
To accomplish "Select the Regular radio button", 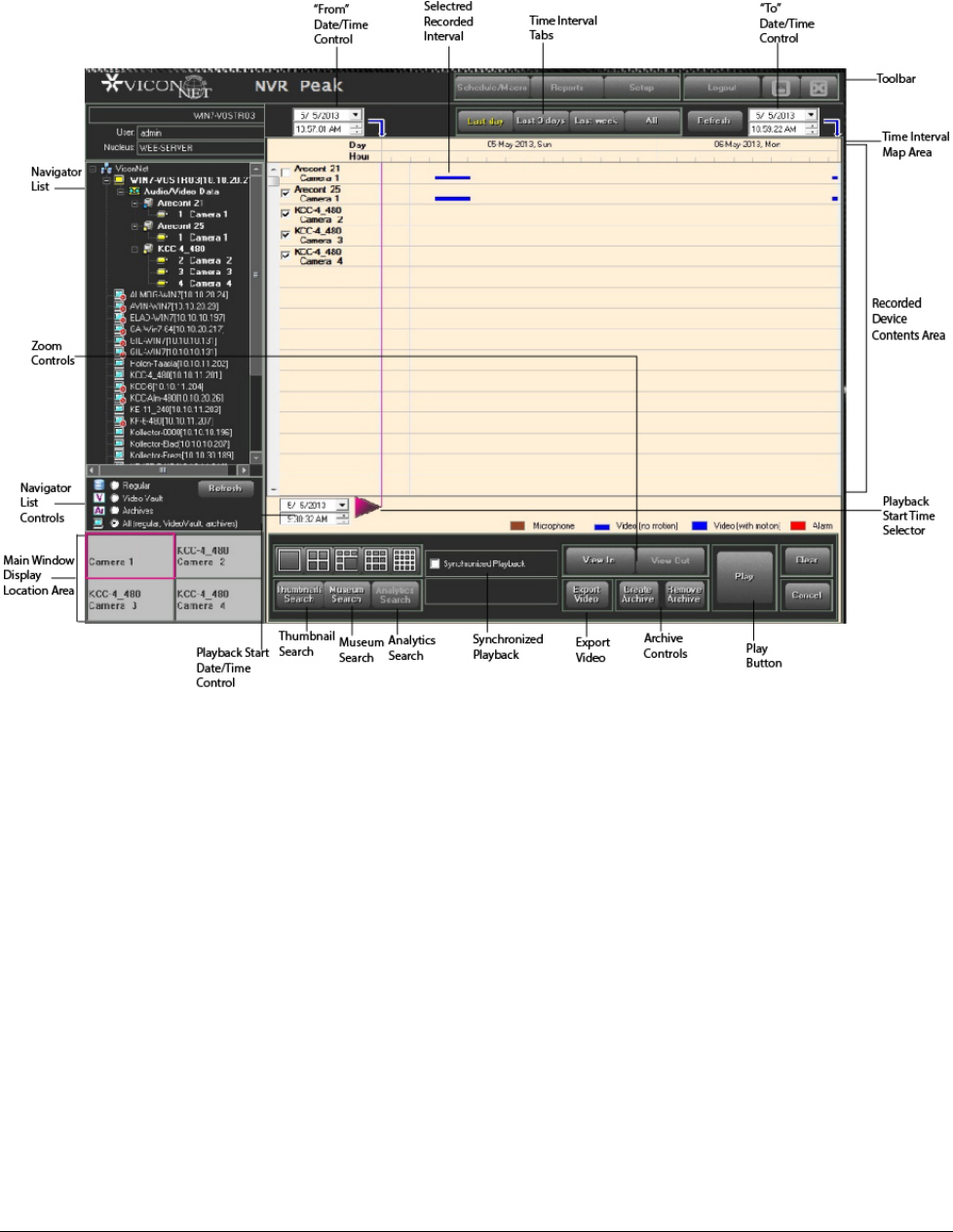I will (115, 485).
